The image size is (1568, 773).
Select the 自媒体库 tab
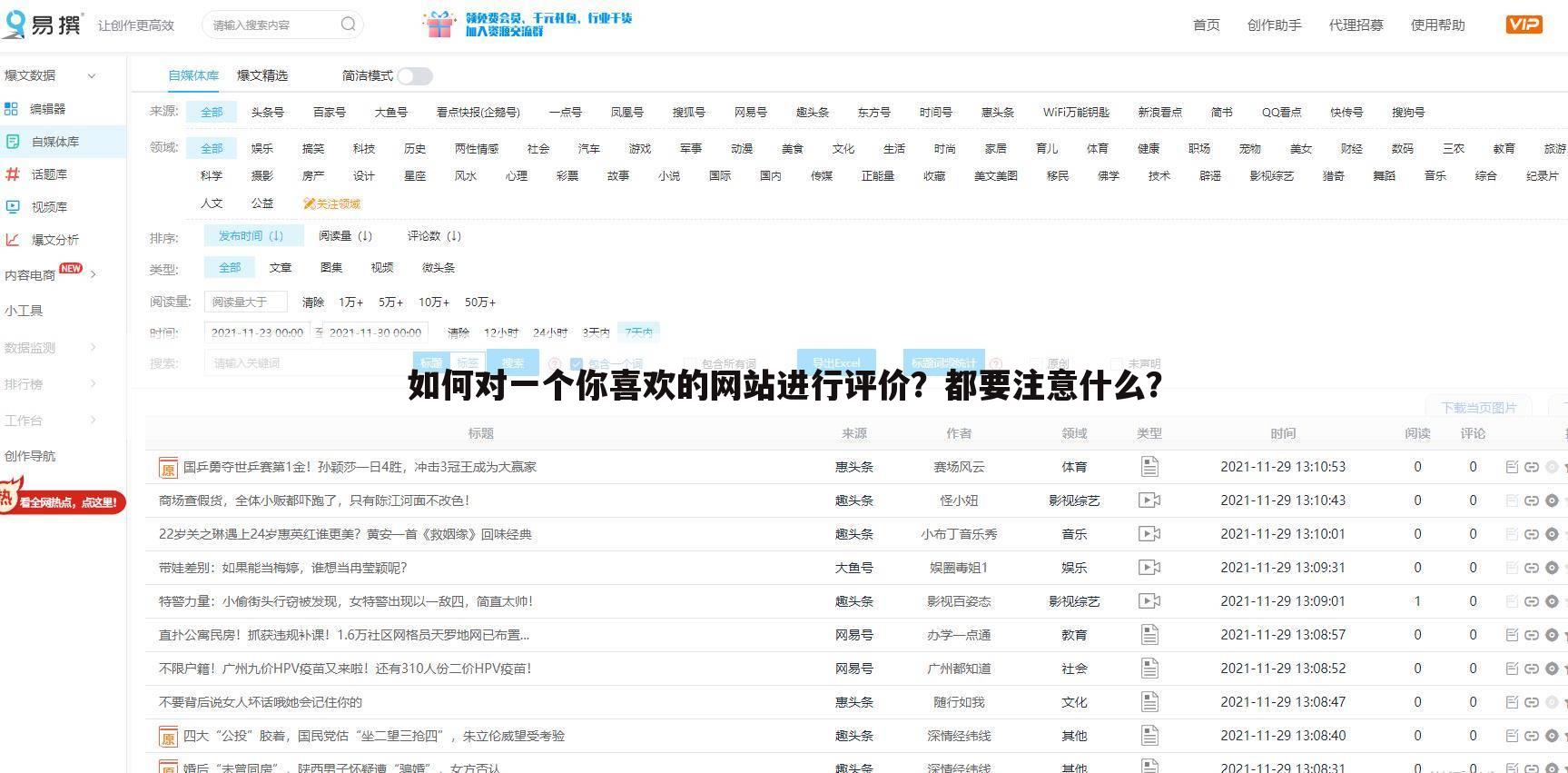pyautogui.click(x=193, y=75)
